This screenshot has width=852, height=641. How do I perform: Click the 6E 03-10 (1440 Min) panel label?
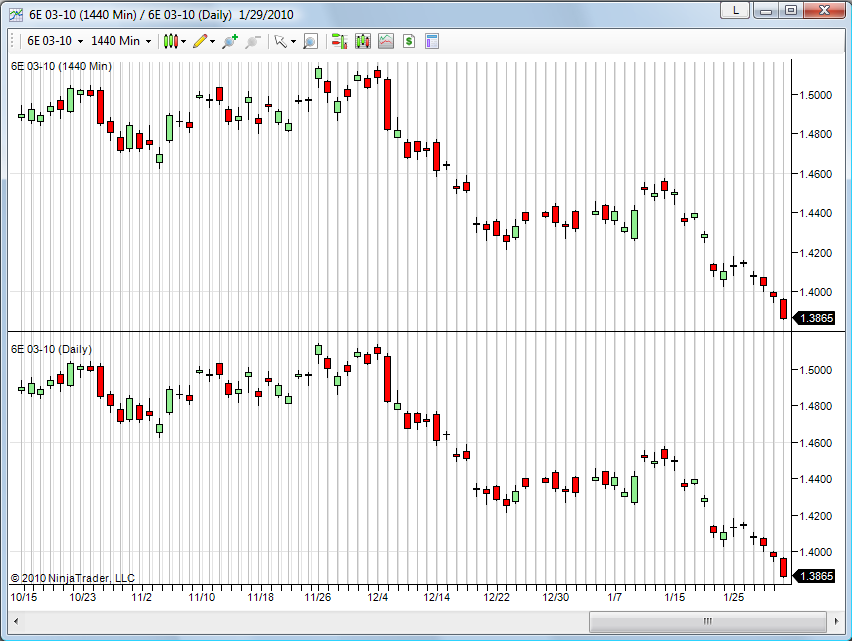pyautogui.click(x=61, y=66)
